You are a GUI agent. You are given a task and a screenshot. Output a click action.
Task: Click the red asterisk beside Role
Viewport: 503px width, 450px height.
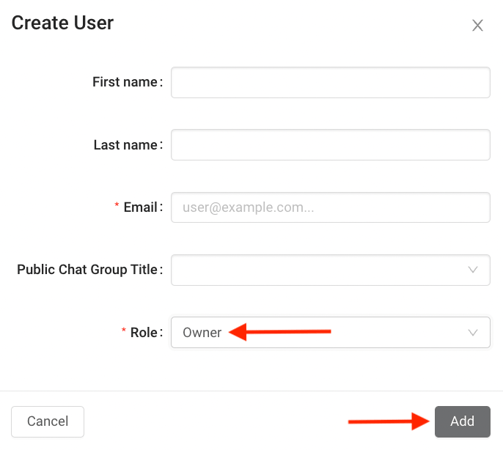coord(124,330)
